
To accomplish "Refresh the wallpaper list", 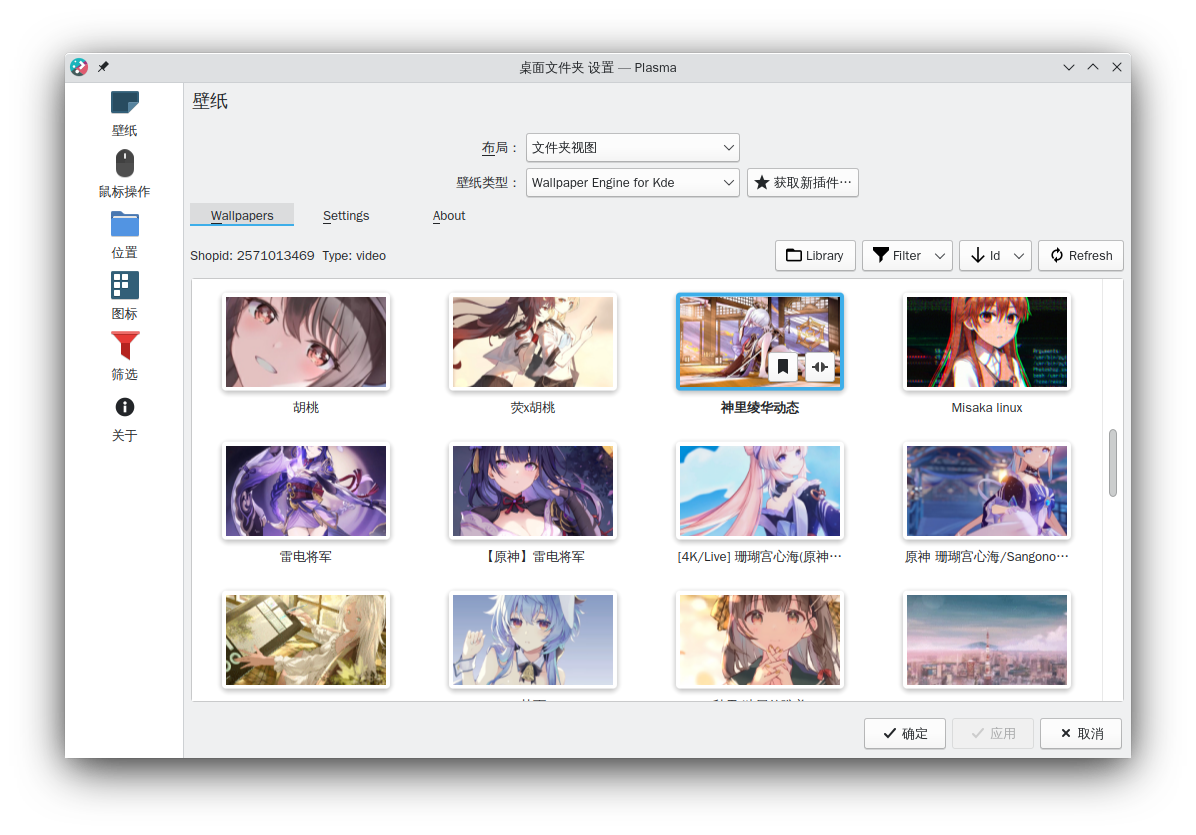I will point(1081,255).
